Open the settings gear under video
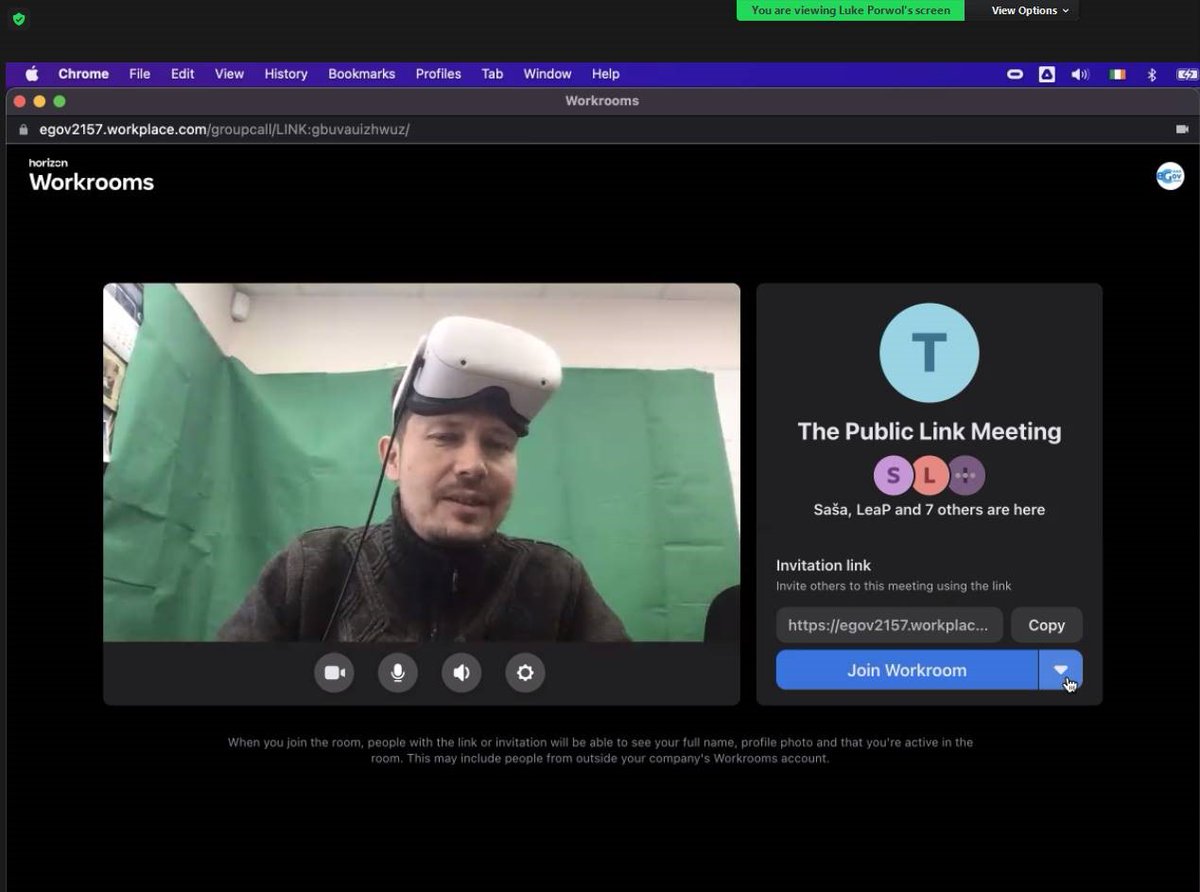This screenshot has width=1200, height=892. [525, 673]
